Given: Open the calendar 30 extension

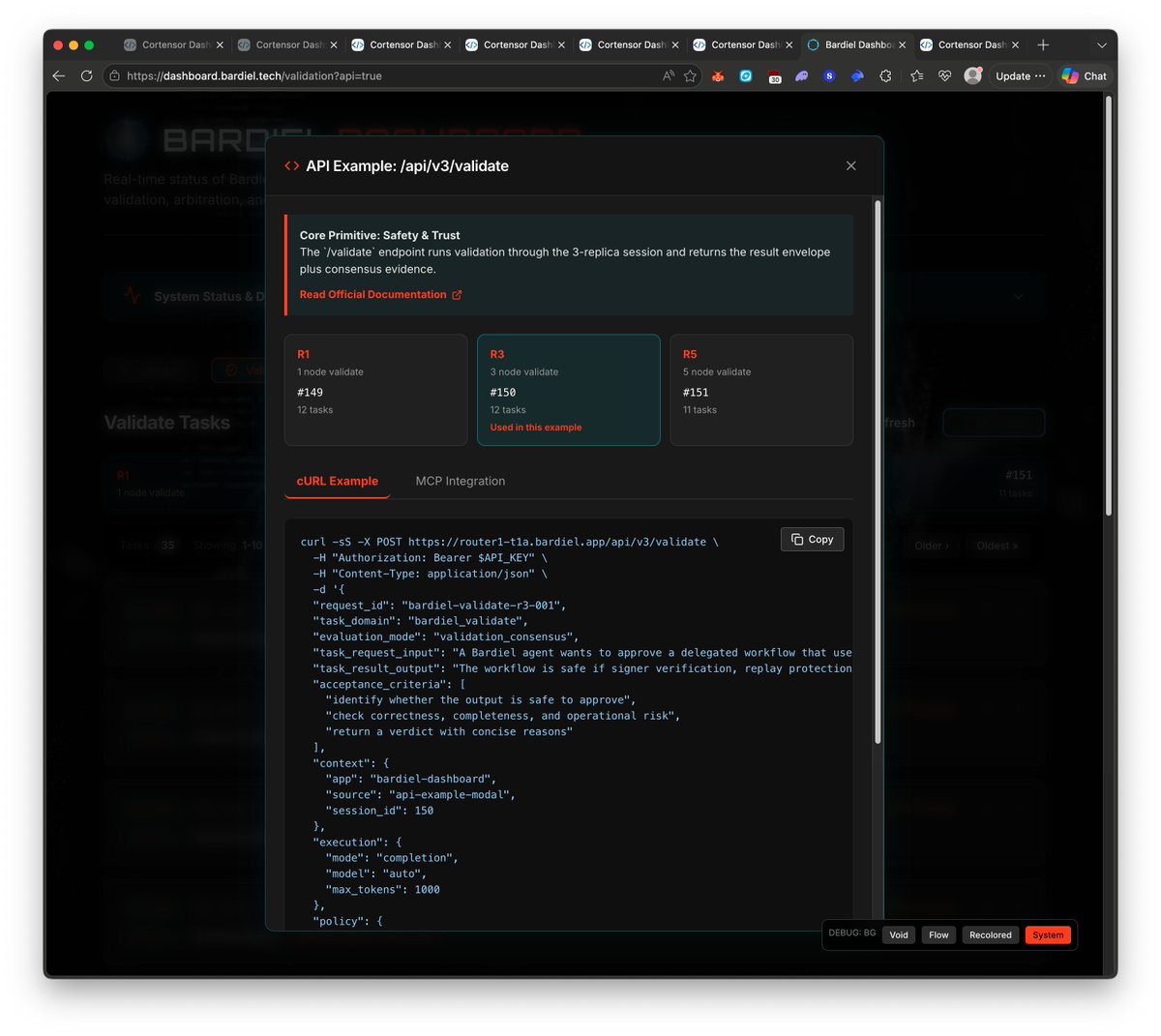Looking at the screenshot, I should tap(774, 76).
